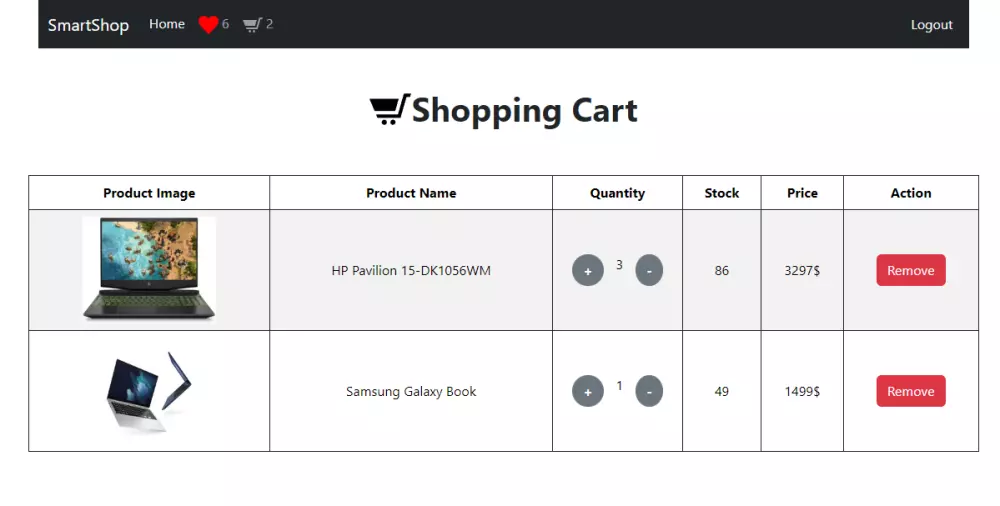
Task: Decrease HP Pavilion quantity with minus button
Action: (649, 270)
